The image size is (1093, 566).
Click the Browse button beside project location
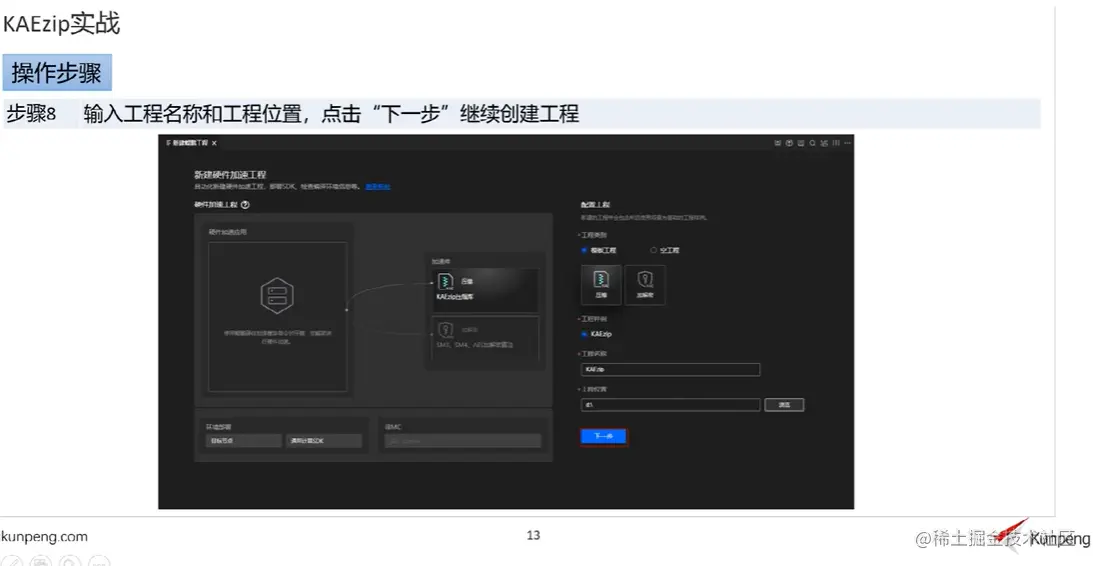click(x=784, y=404)
